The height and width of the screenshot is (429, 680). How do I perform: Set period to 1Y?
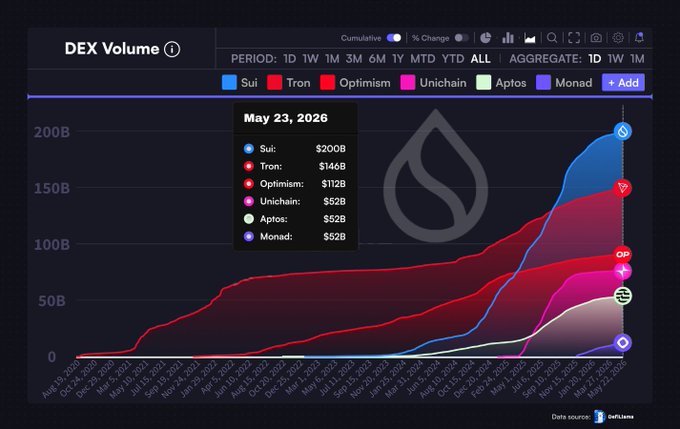click(398, 59)
